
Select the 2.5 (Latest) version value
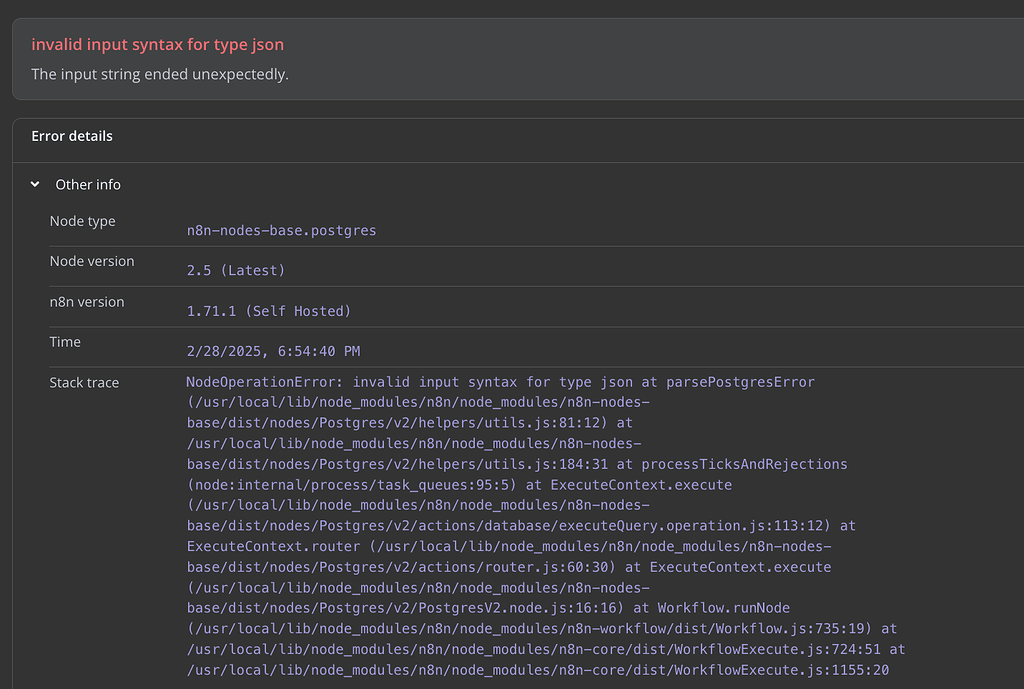[236, 270]
